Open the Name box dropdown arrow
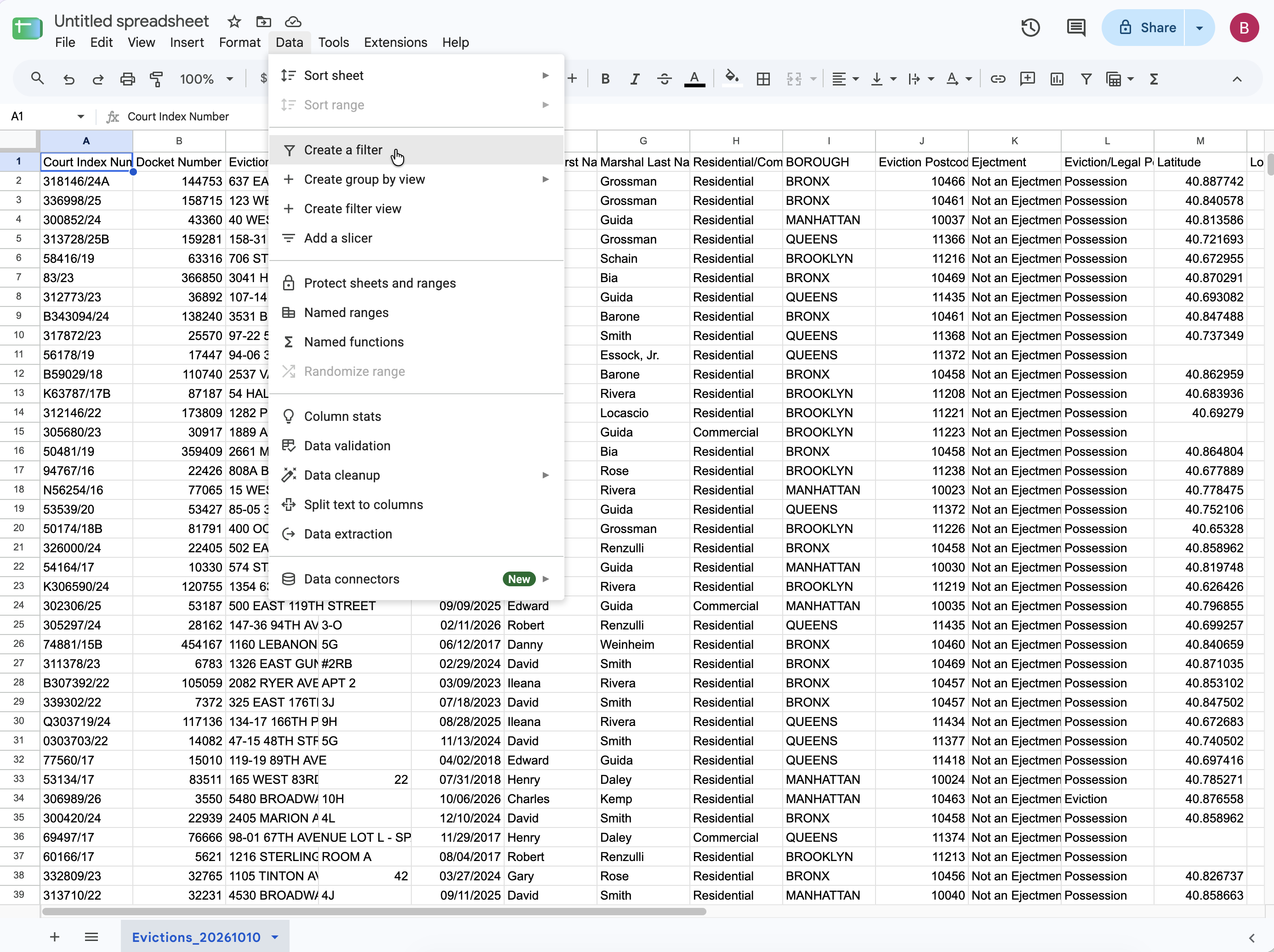 pyautogui.click(x=80, y=116)
